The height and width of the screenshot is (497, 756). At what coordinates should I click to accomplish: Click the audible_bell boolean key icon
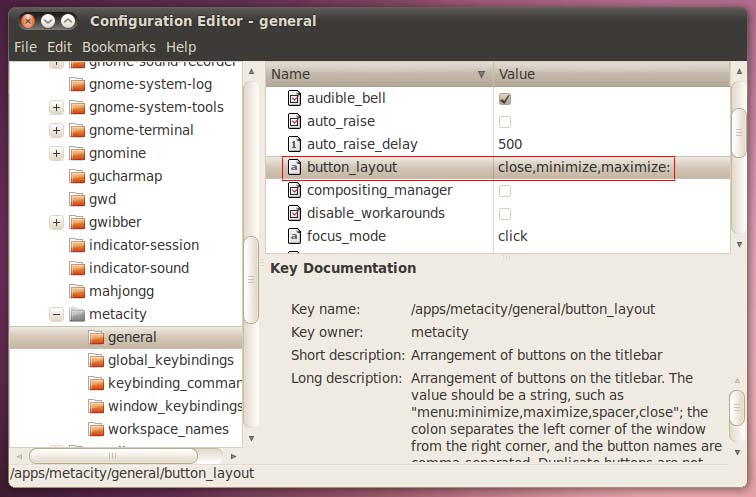click(294, 98)
